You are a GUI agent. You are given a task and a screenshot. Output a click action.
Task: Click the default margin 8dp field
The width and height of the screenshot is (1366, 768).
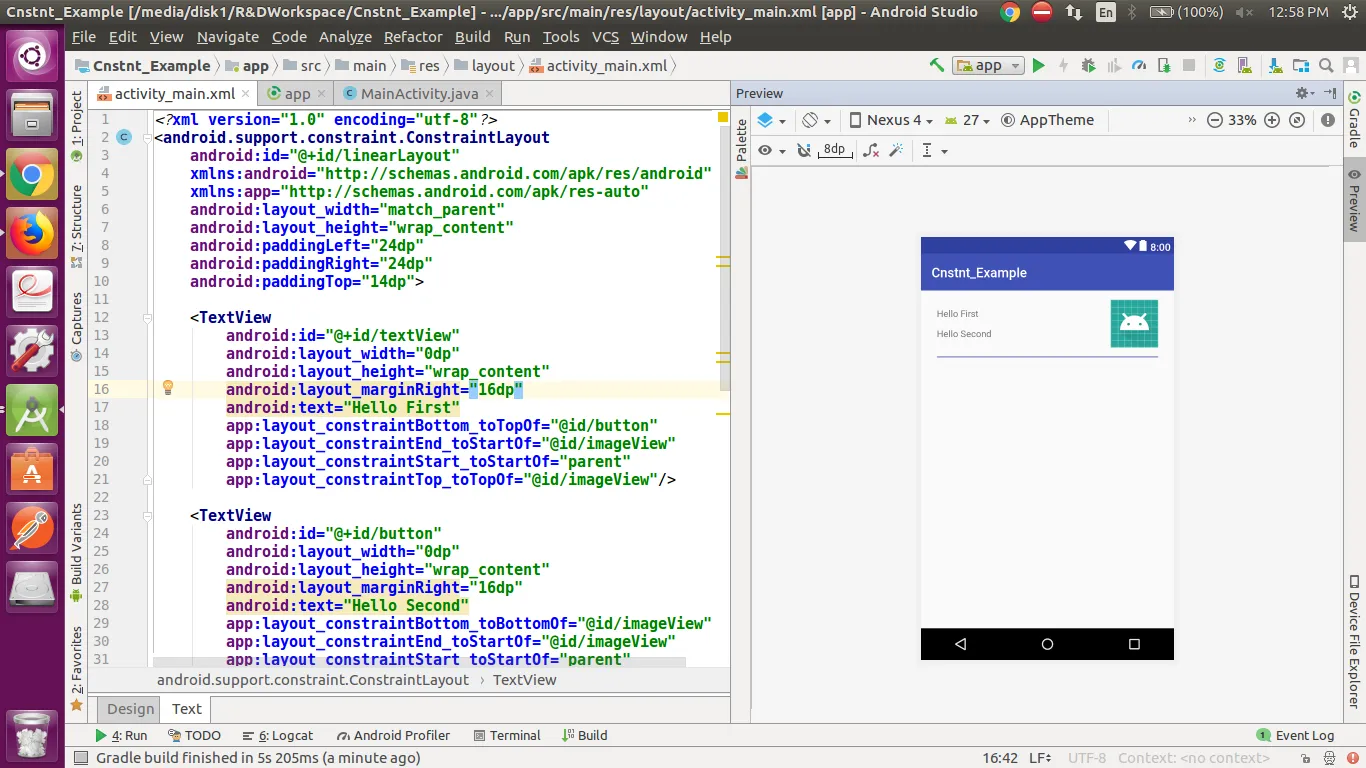[834, 150]
